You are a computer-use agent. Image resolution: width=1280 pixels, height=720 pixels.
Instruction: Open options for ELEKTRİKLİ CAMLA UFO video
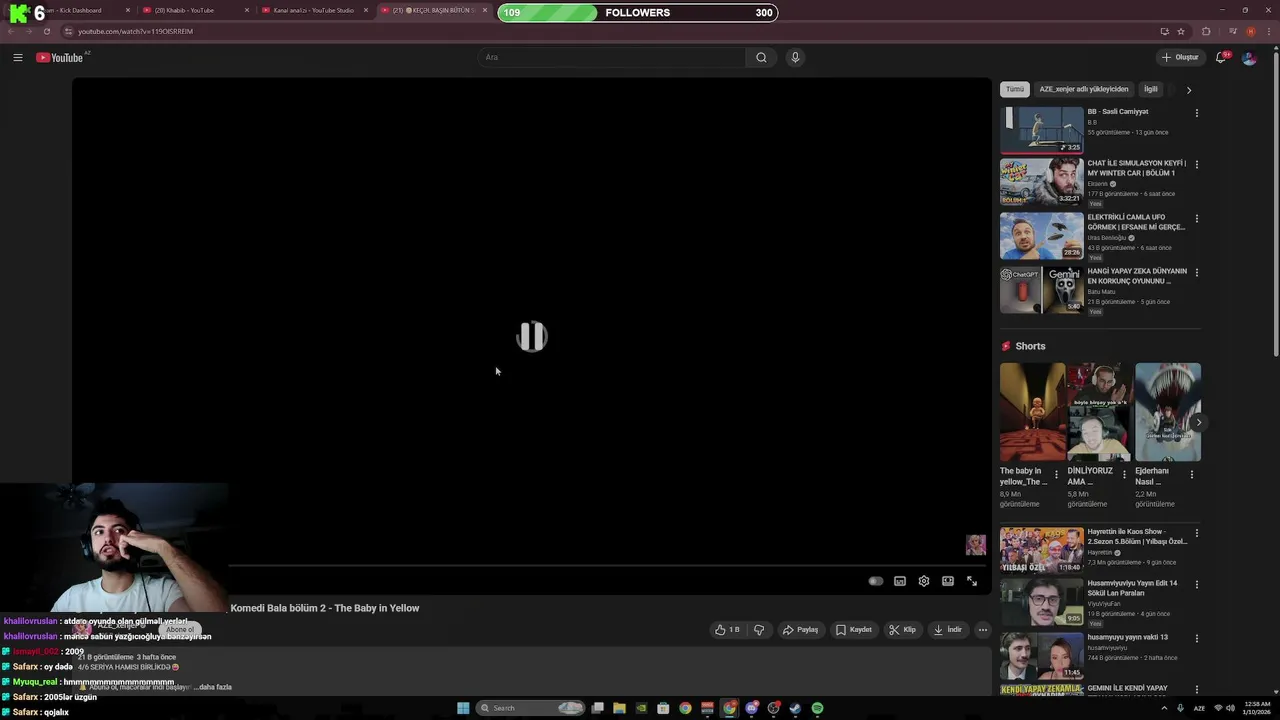(x=1196, y=218)
